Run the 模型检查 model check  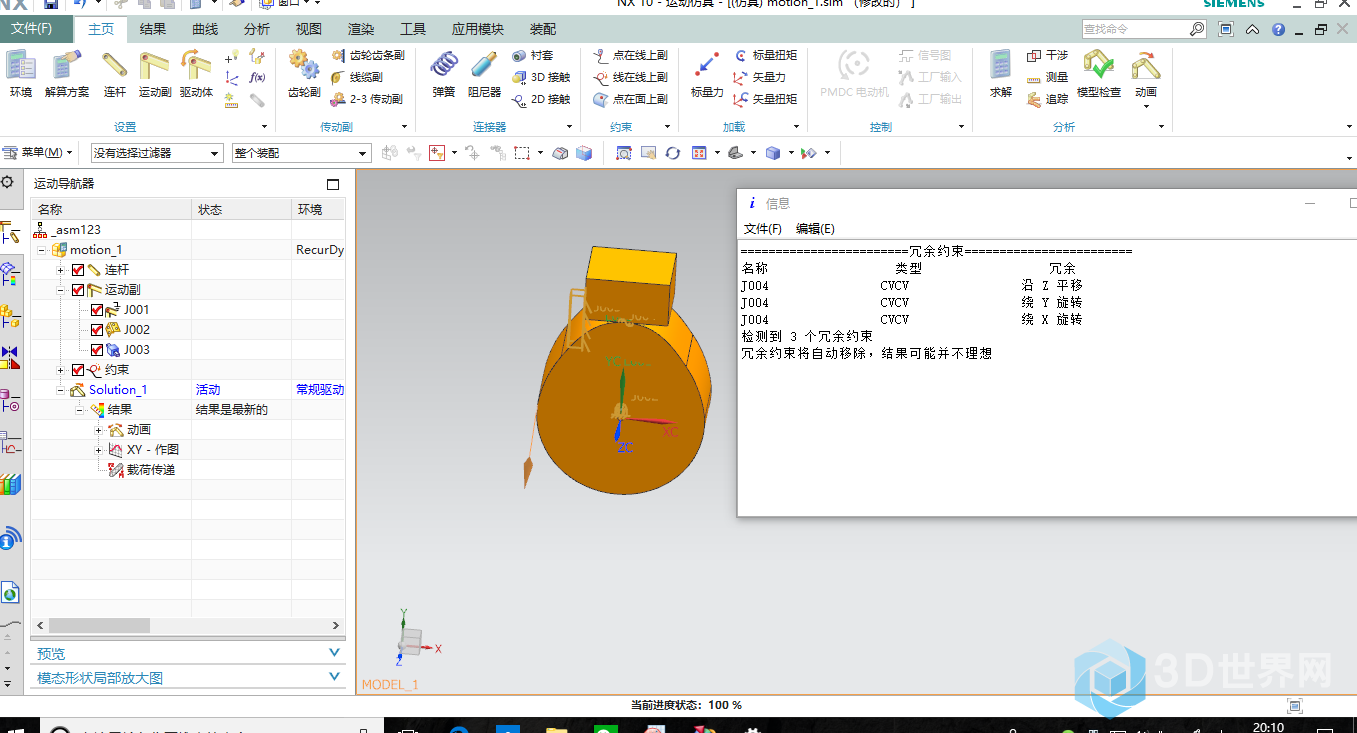click(1099, 74)
